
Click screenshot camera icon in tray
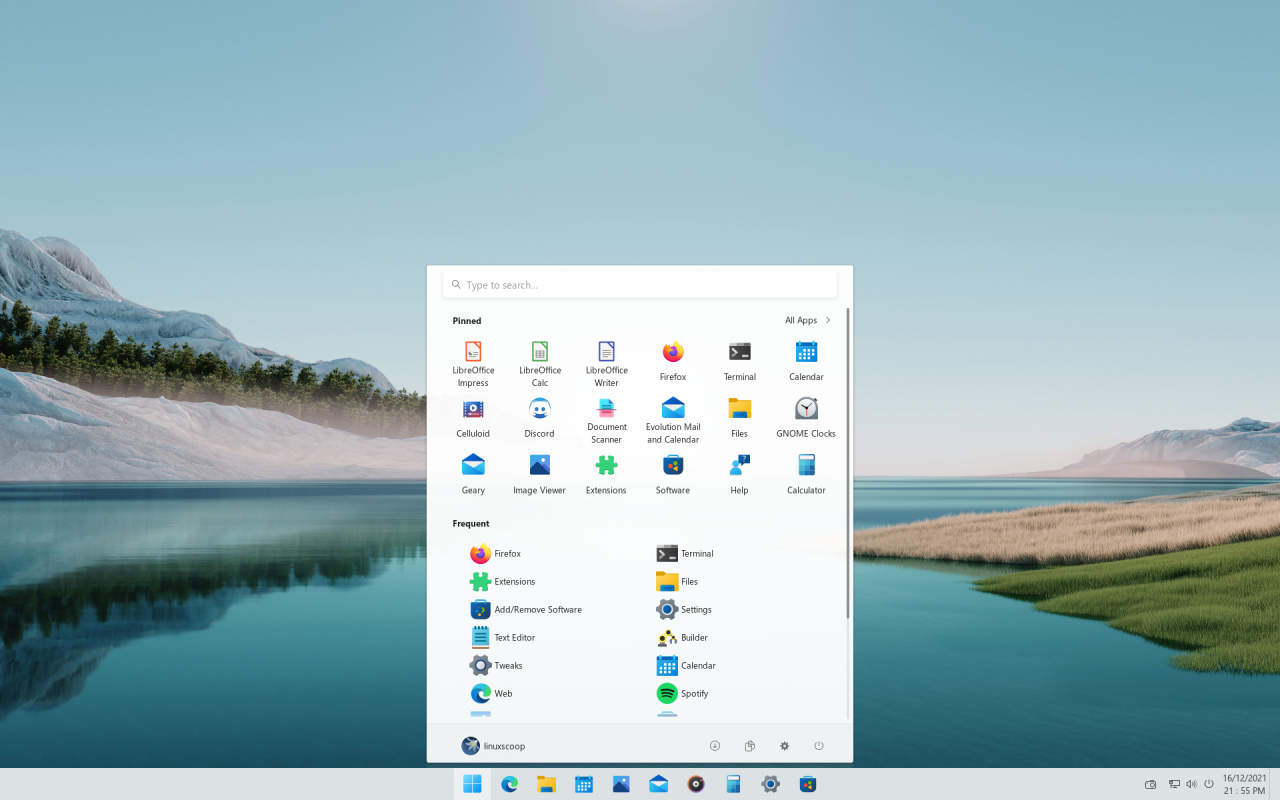pyautogui.click(x=1150, y=784)
